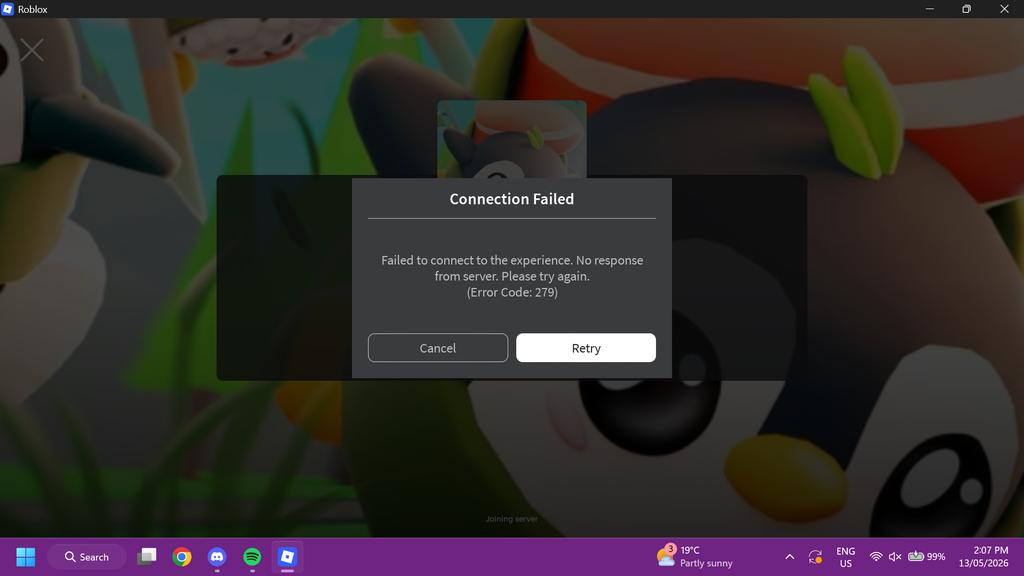Click the sync update tray icon
This screenshot has height=576, width=1024.
click(815, 557)
